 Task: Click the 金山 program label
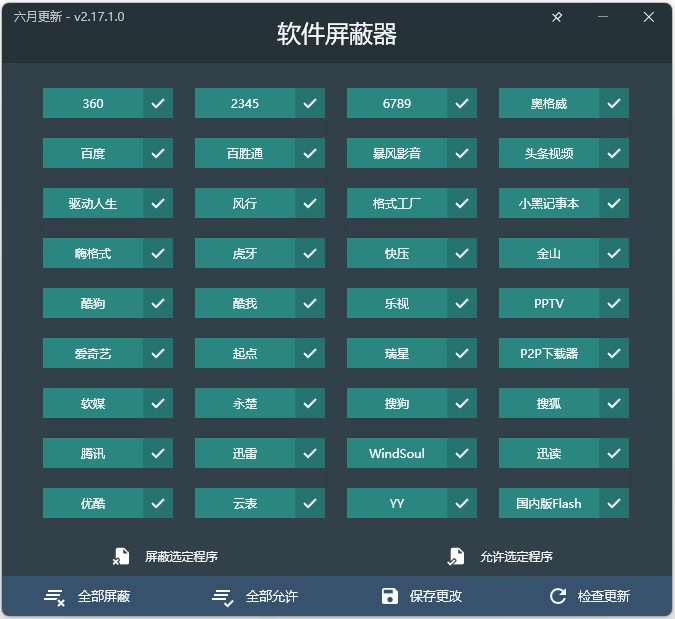pyautogui.click(x=549, y=253)
